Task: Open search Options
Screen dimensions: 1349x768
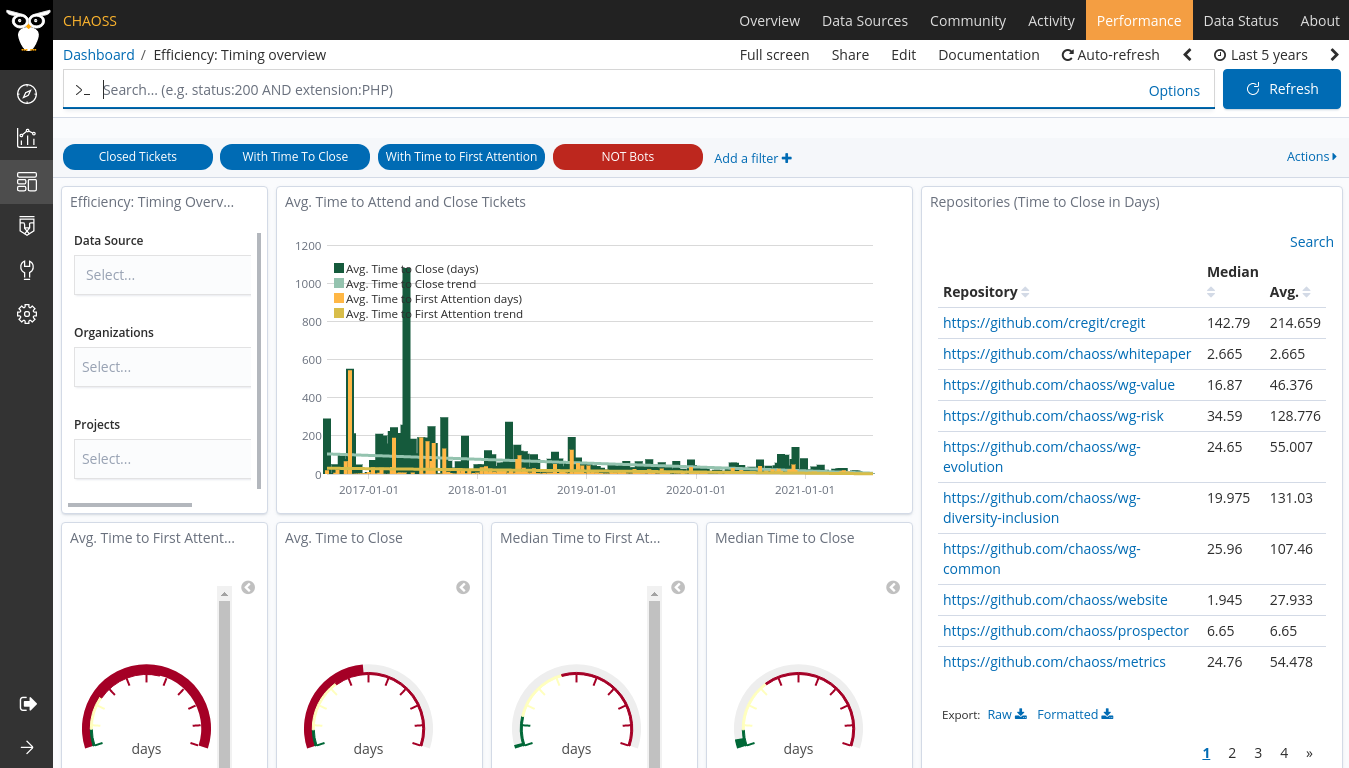Action: click(x=1174, y=90)
